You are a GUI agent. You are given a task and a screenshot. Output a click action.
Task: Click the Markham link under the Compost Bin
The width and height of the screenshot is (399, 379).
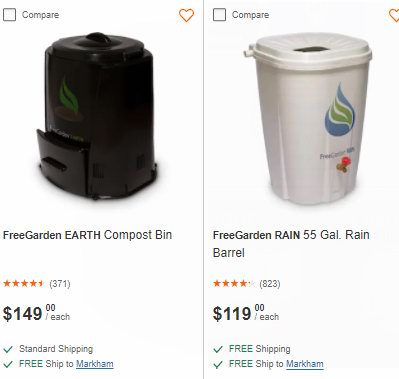(x=95, y=364)
